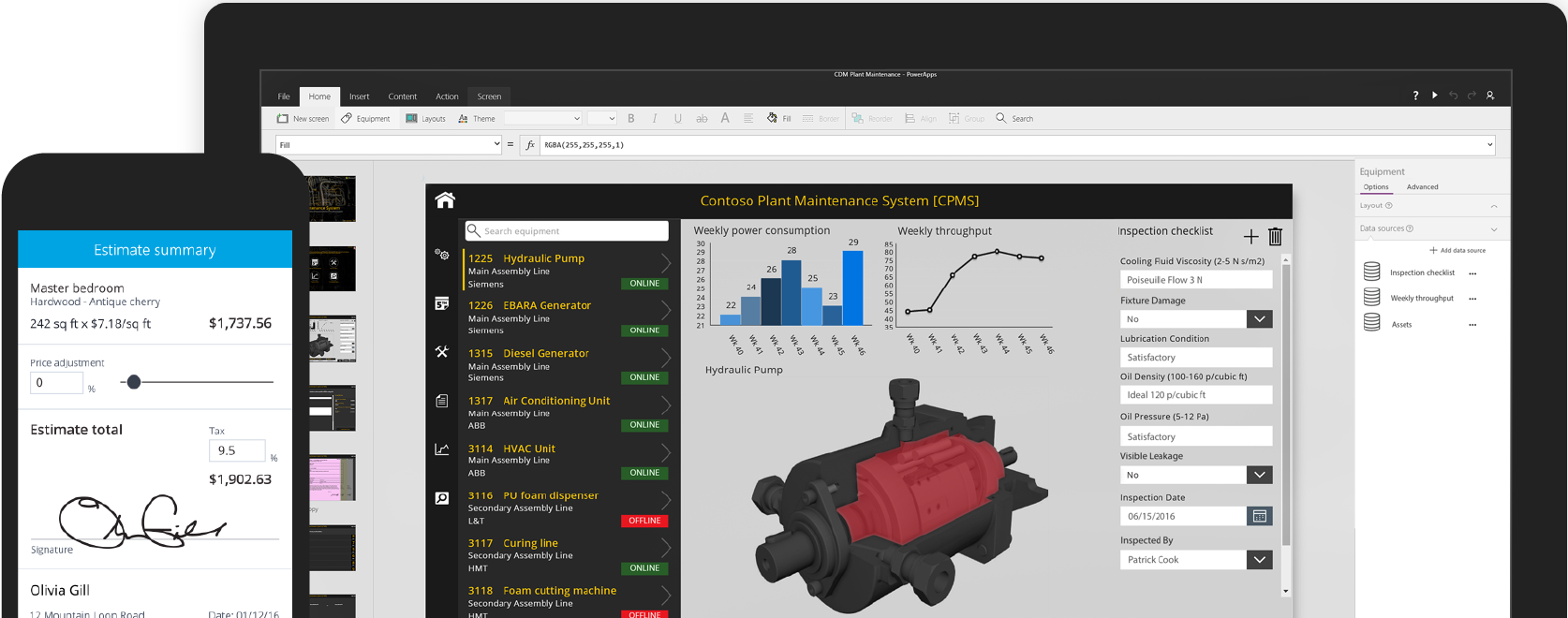Image resolution: width=1568 pixels, height=618 pixels.
Task: Open the chart analytics icon in app sidebar
Action: click(442, 449)
